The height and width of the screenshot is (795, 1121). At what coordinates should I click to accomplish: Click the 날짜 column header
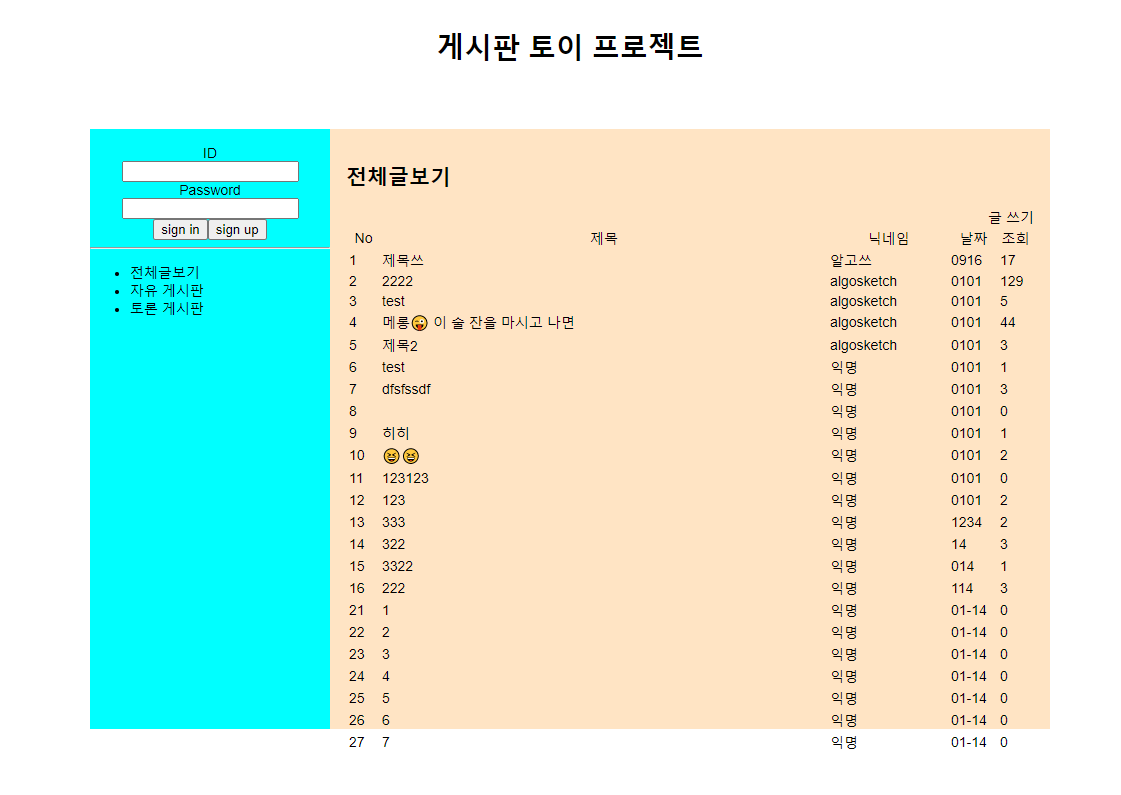pyautogui.click(x=973, y=238)
